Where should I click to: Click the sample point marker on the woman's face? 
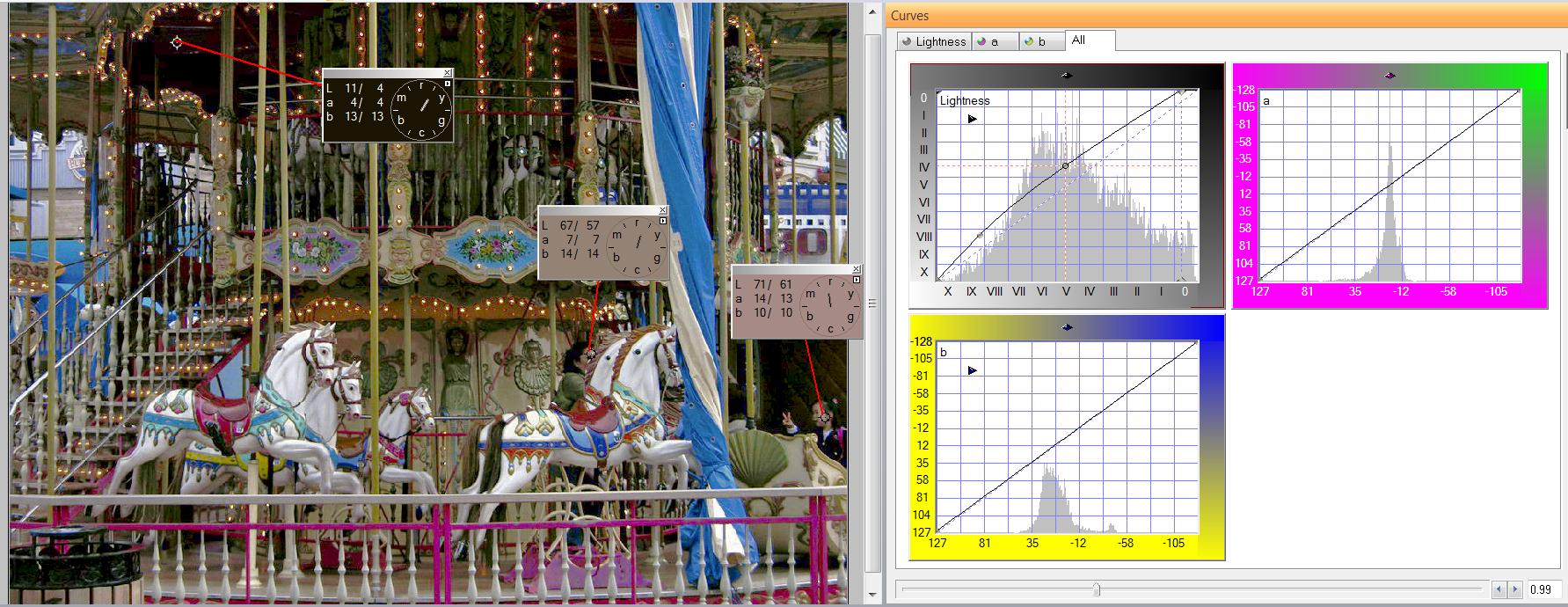pos(591,354)
